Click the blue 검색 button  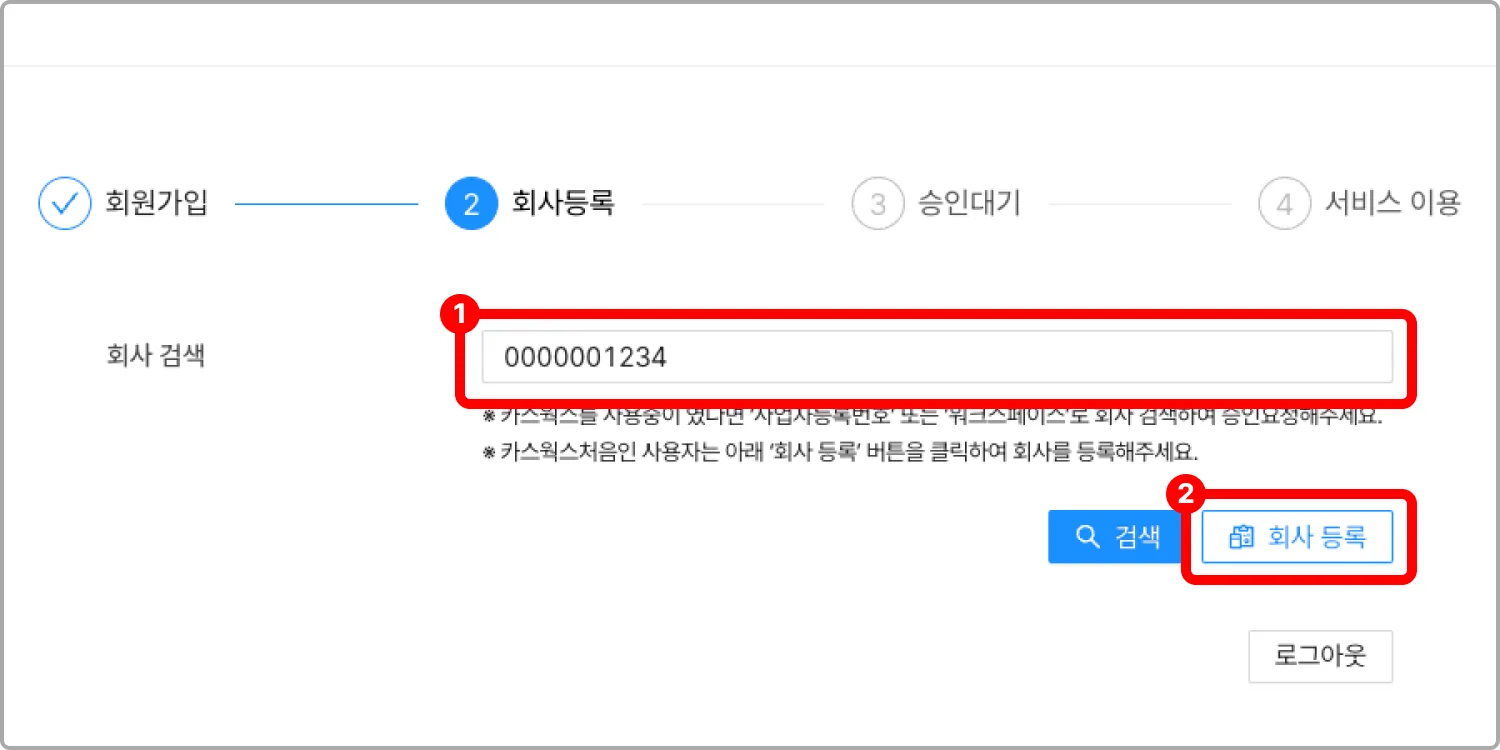[x=1115, y=537]
